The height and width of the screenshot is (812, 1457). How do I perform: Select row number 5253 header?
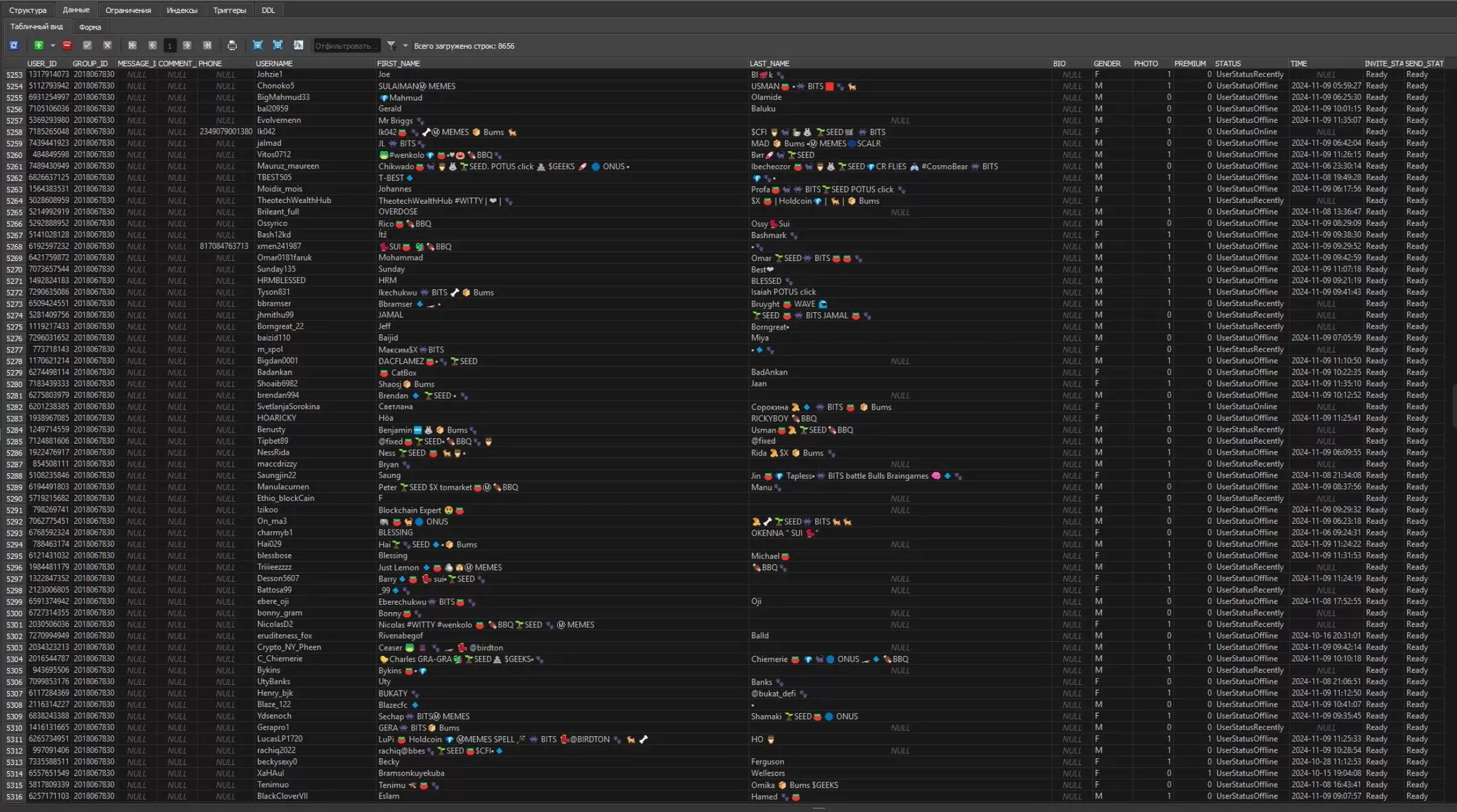pos(14,75)
